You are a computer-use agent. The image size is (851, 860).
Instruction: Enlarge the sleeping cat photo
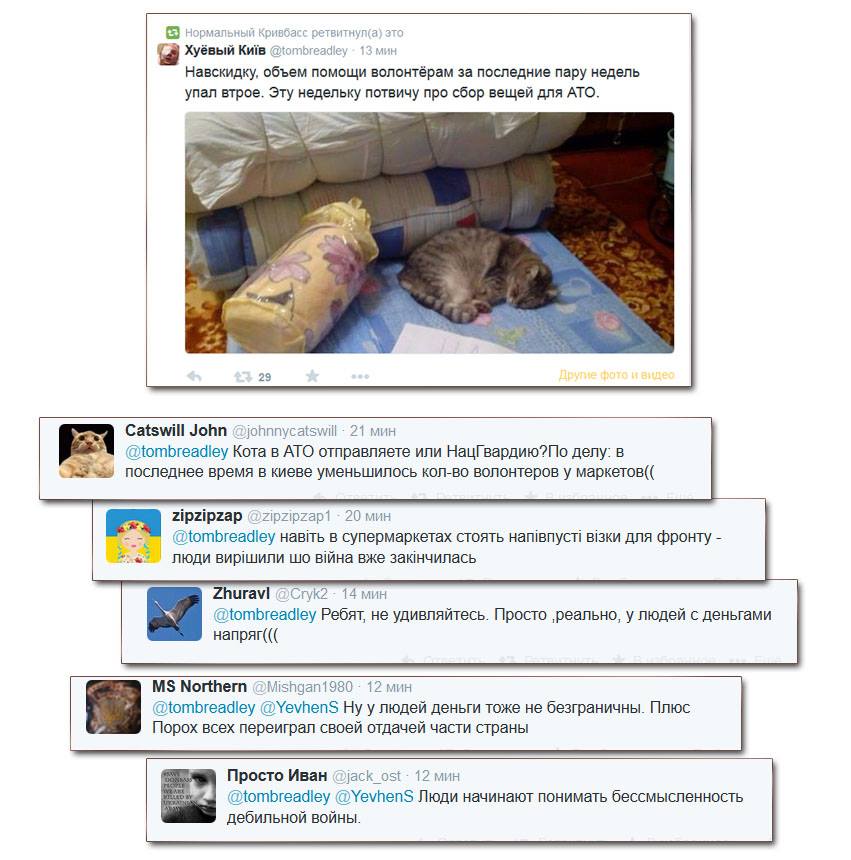click(429, 233)
